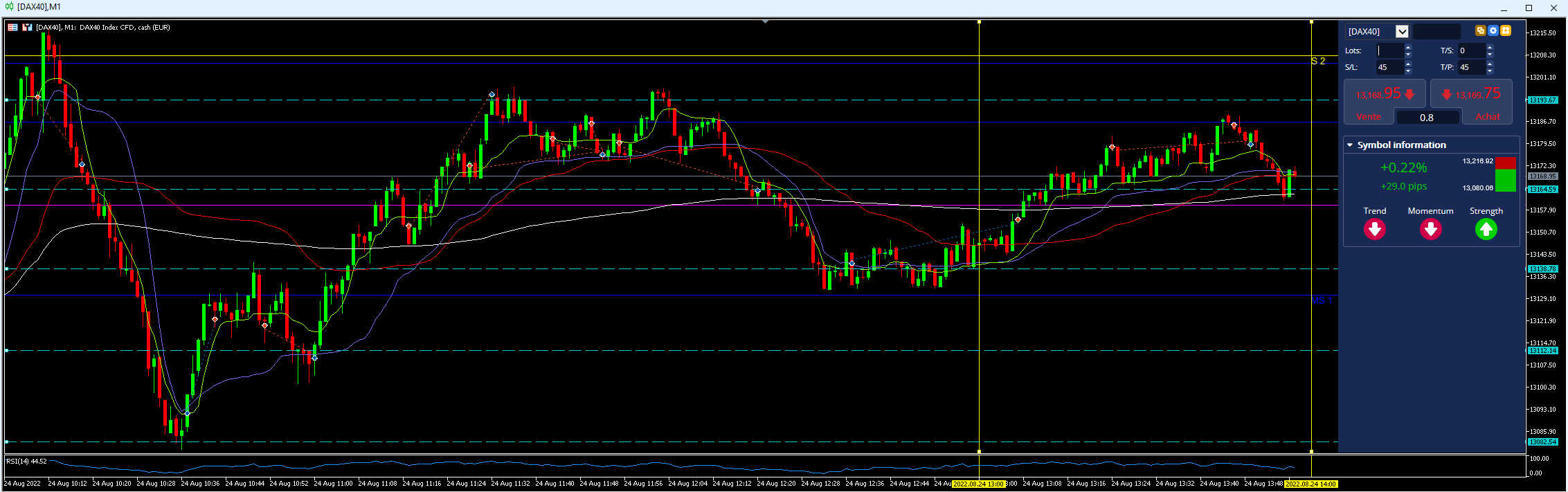The image size is (1568, 492).
Task: Open the DAX40 symbol dropdown
Action: coord(1402,31)
